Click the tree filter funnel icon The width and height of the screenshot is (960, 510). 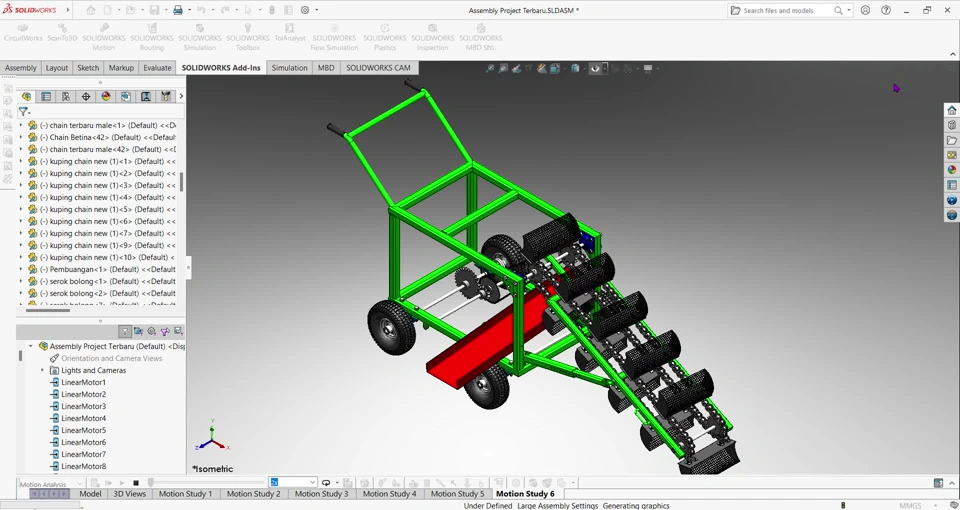click(x=23, y=111)
